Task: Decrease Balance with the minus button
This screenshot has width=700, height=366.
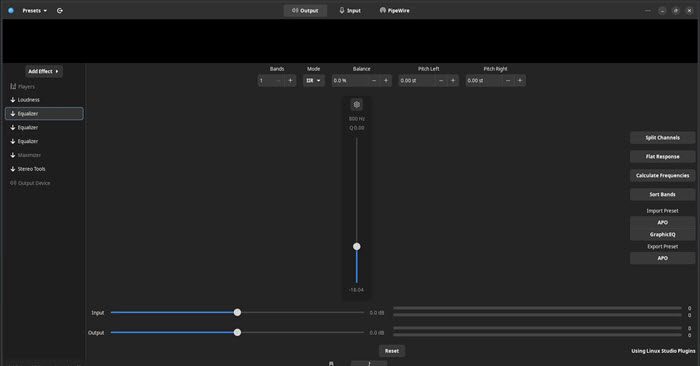Action: click(374, 80)
